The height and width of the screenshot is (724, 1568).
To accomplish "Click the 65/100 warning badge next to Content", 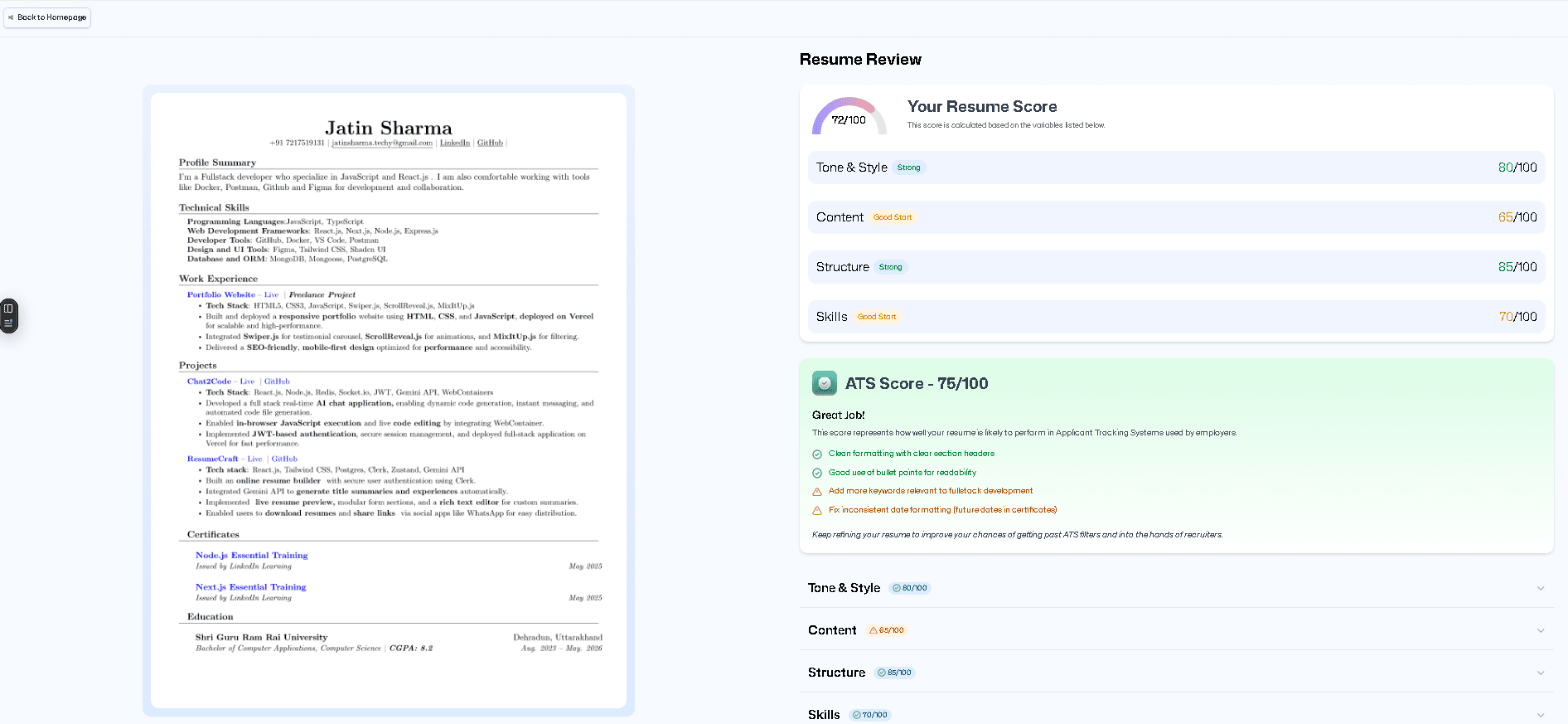I will 887,630.
